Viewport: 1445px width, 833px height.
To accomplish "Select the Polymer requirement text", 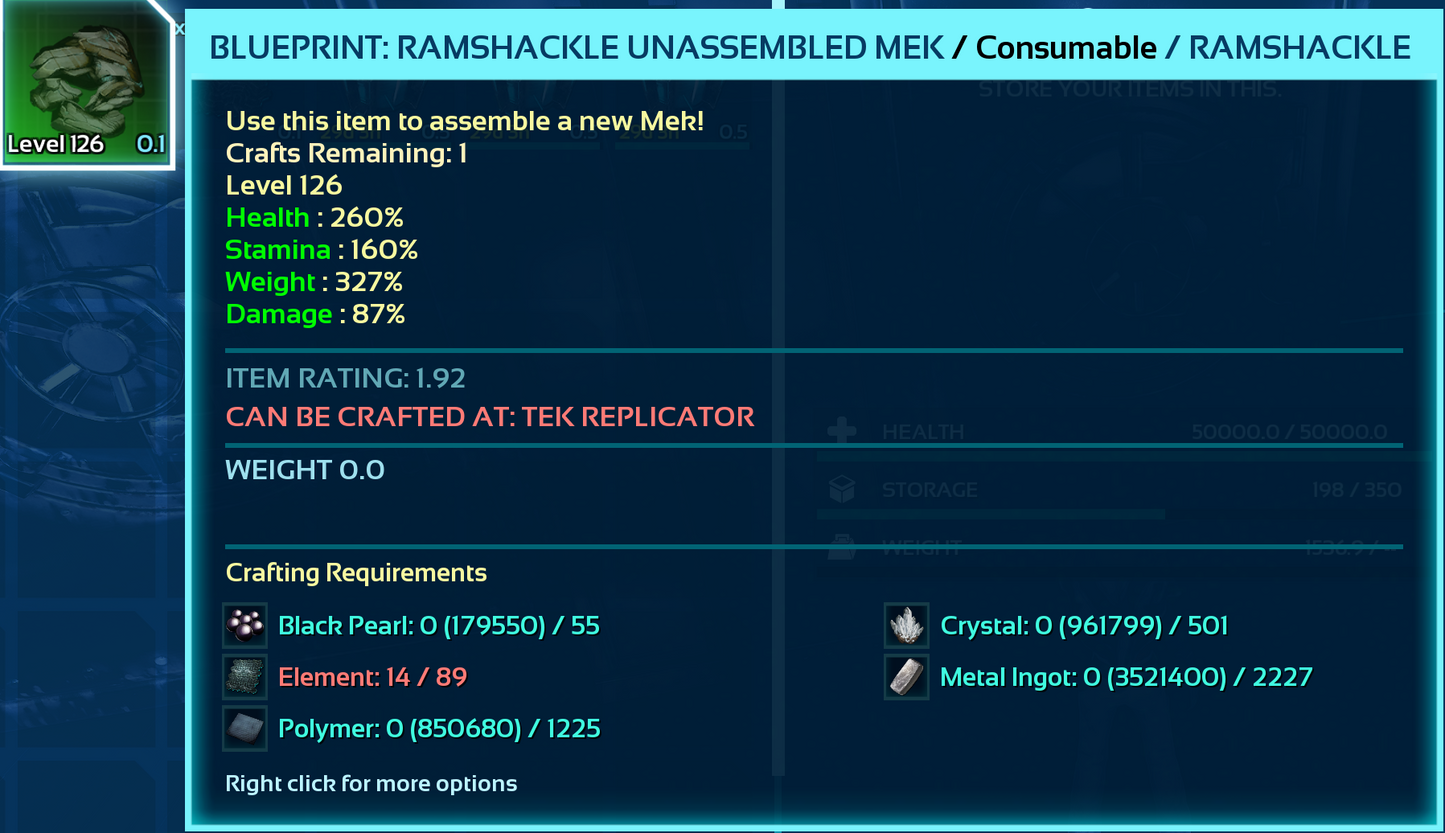I will click(x=439, y=729).
